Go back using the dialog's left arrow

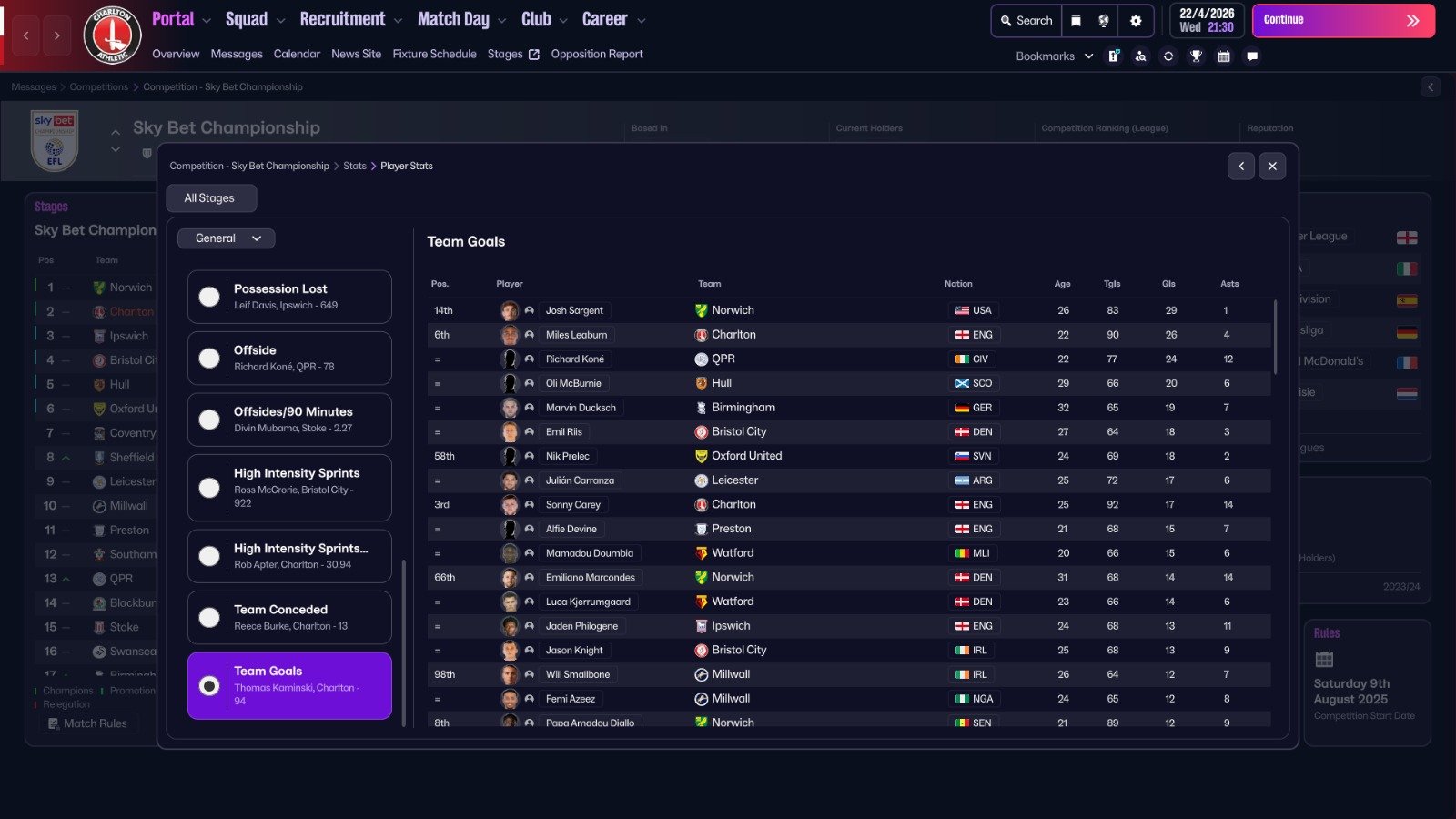pos(1241,166)
